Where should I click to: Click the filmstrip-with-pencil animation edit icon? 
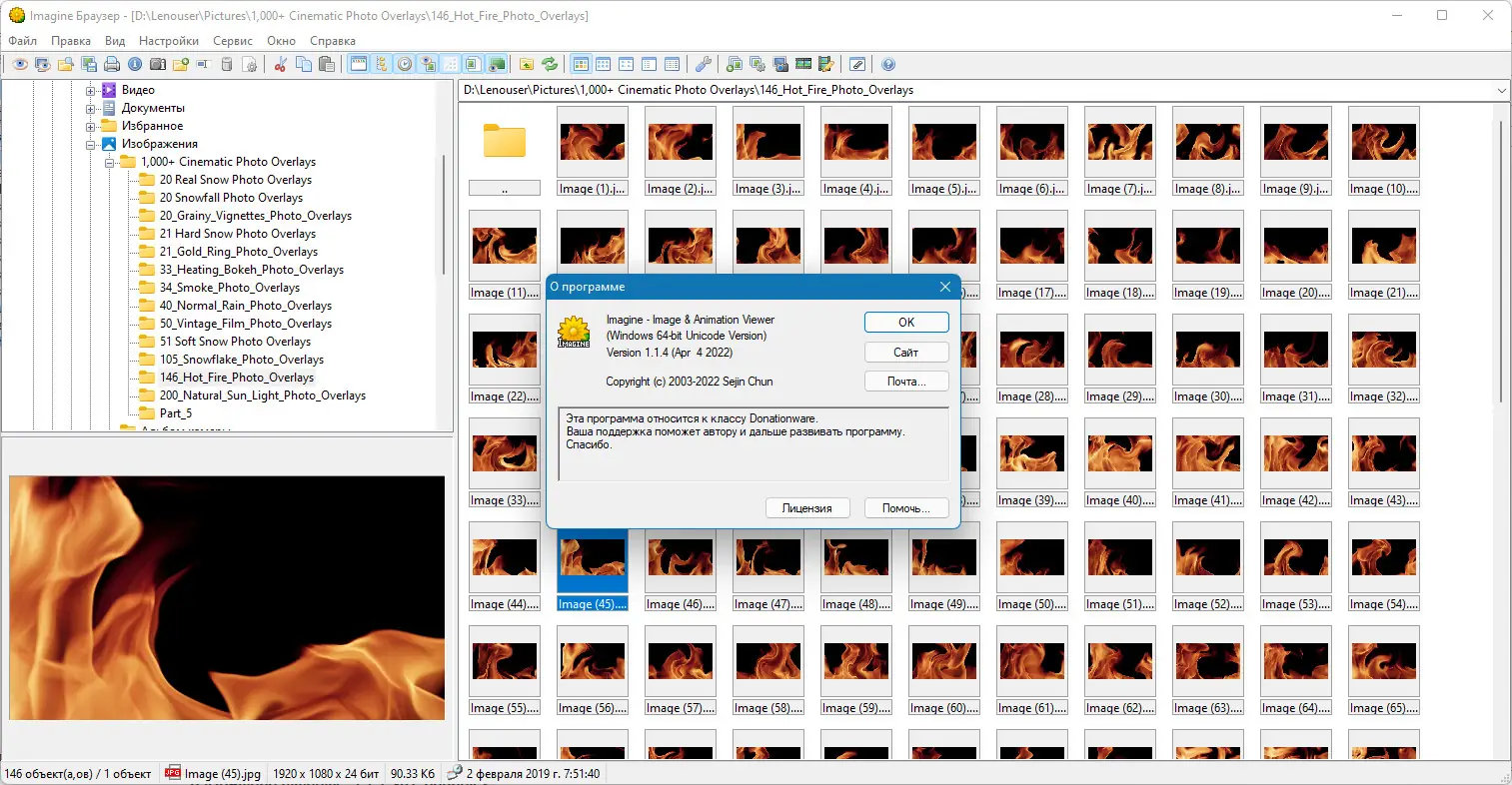point(826,64)
